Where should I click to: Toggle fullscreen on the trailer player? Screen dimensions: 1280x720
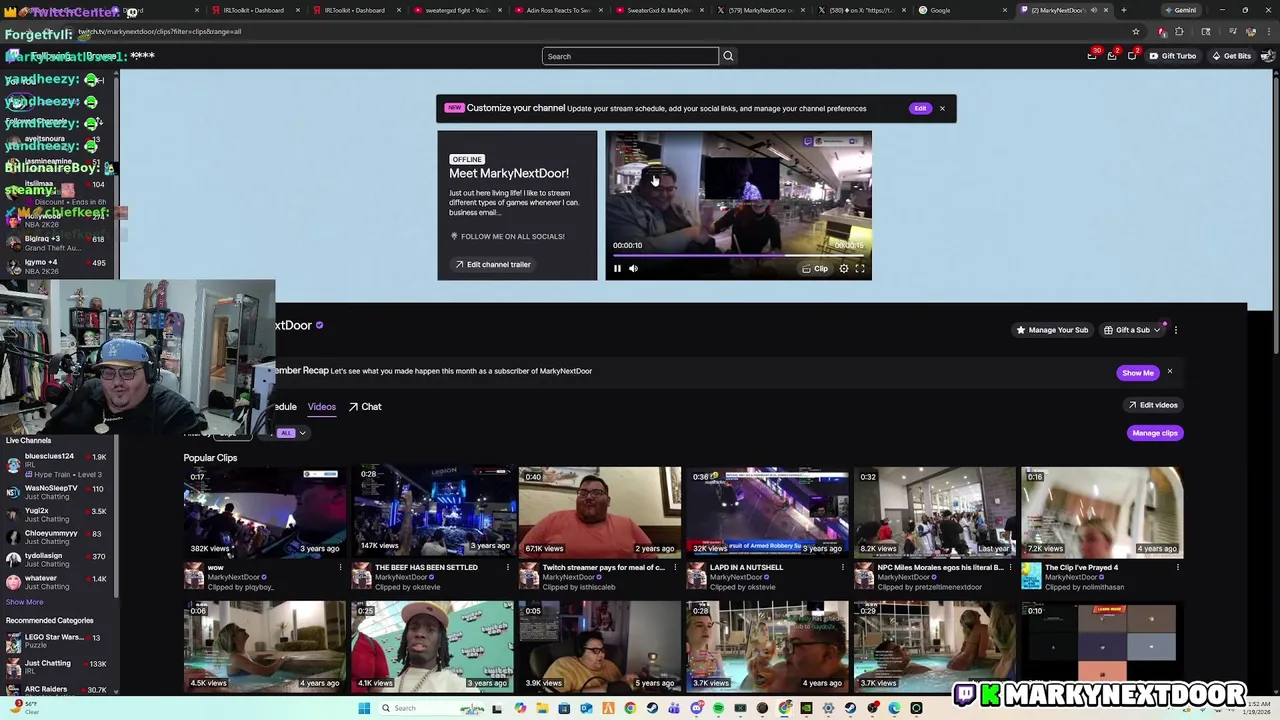tap(860, 268)
